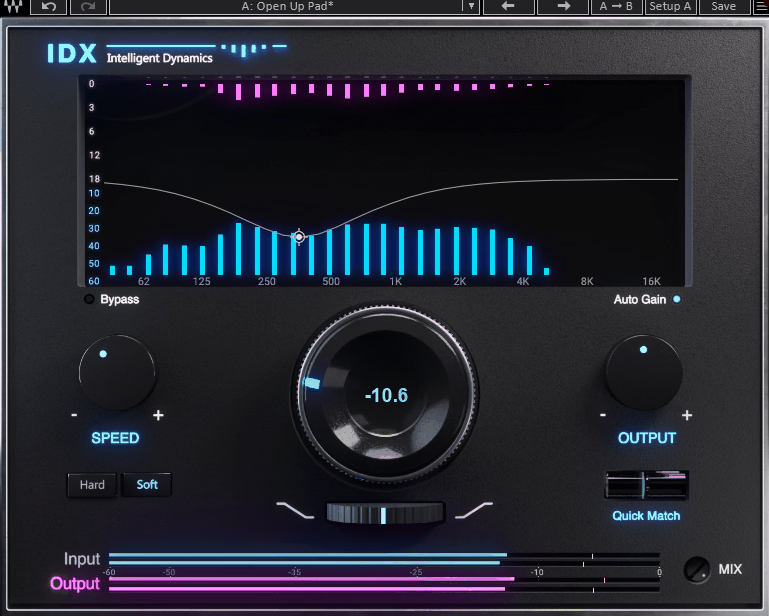The image size is (769, 616).
Task: Load the previous preset with left arrow
Action: point(508,6)
